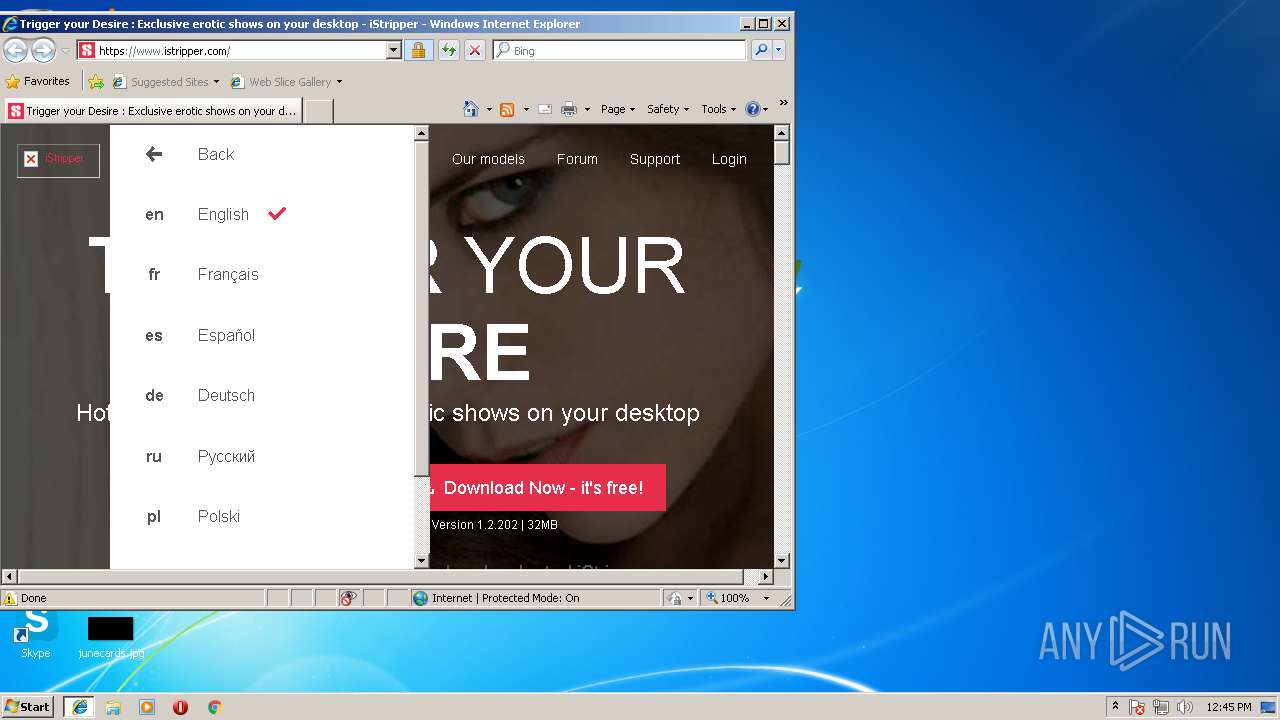Click the Bing search magnifier button
The height and width of the screenshot is (720, 1280).
click(761, 50)
